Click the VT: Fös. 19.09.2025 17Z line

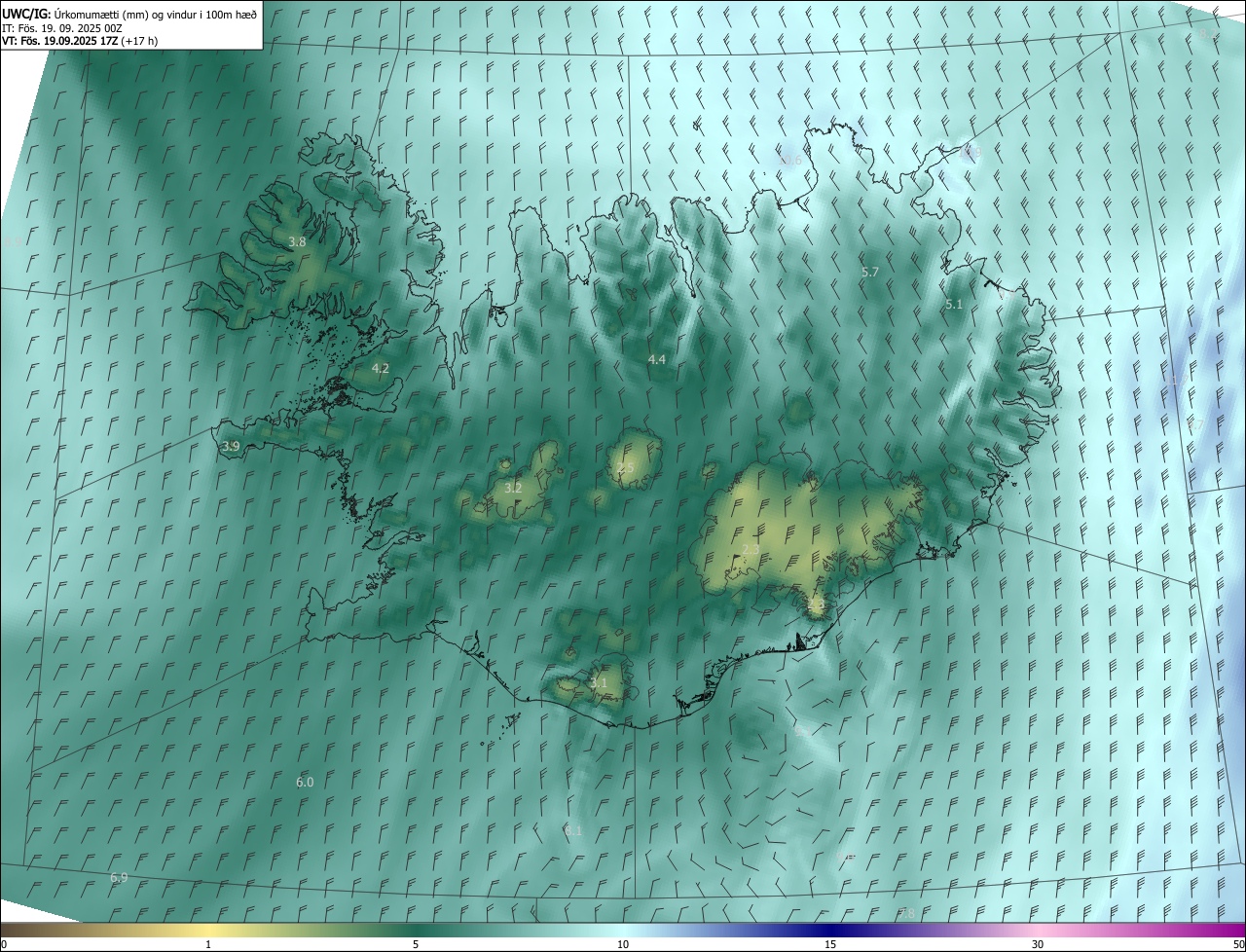pos(80,41)
